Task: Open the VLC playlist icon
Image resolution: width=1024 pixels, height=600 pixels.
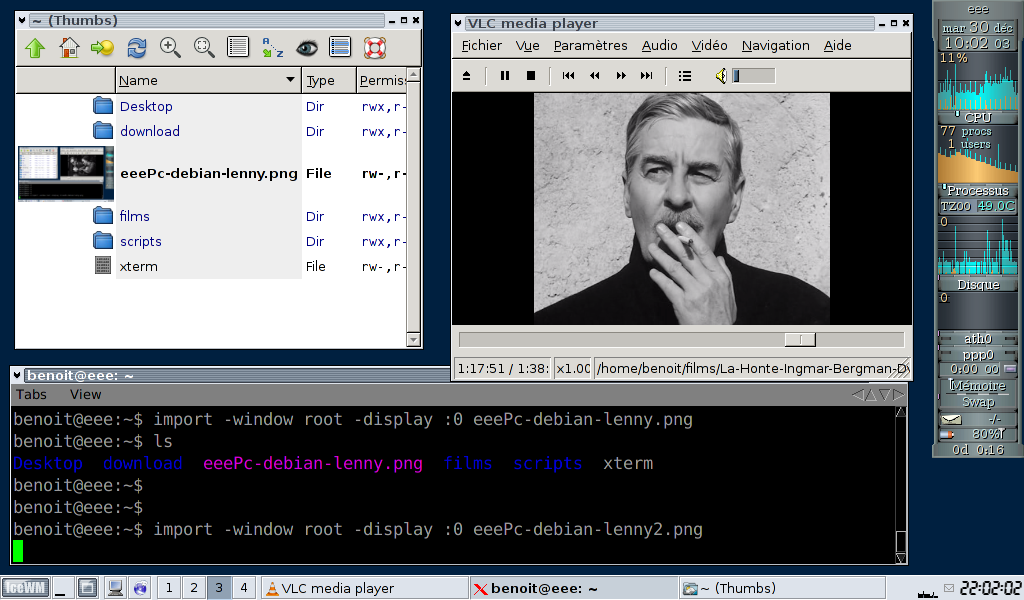Action: (684, 76)
